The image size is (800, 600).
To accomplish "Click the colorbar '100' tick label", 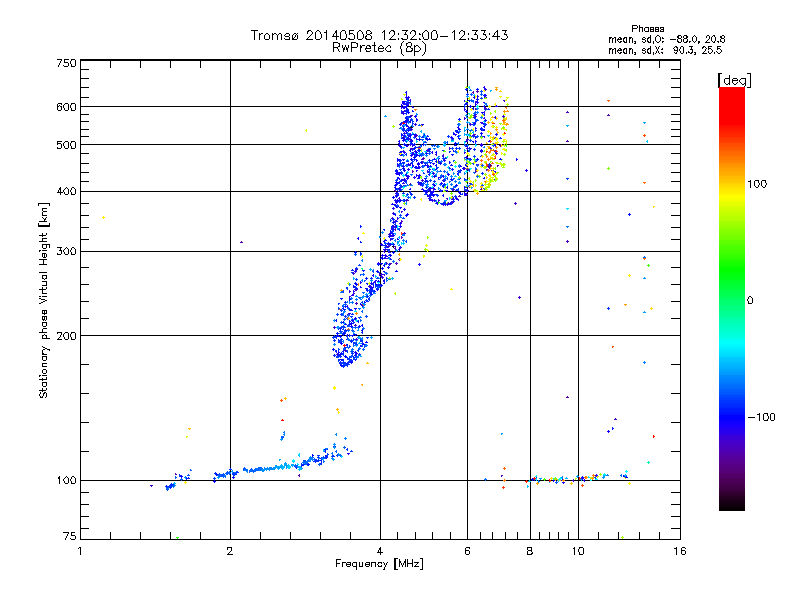I will [x=757, y=184].
